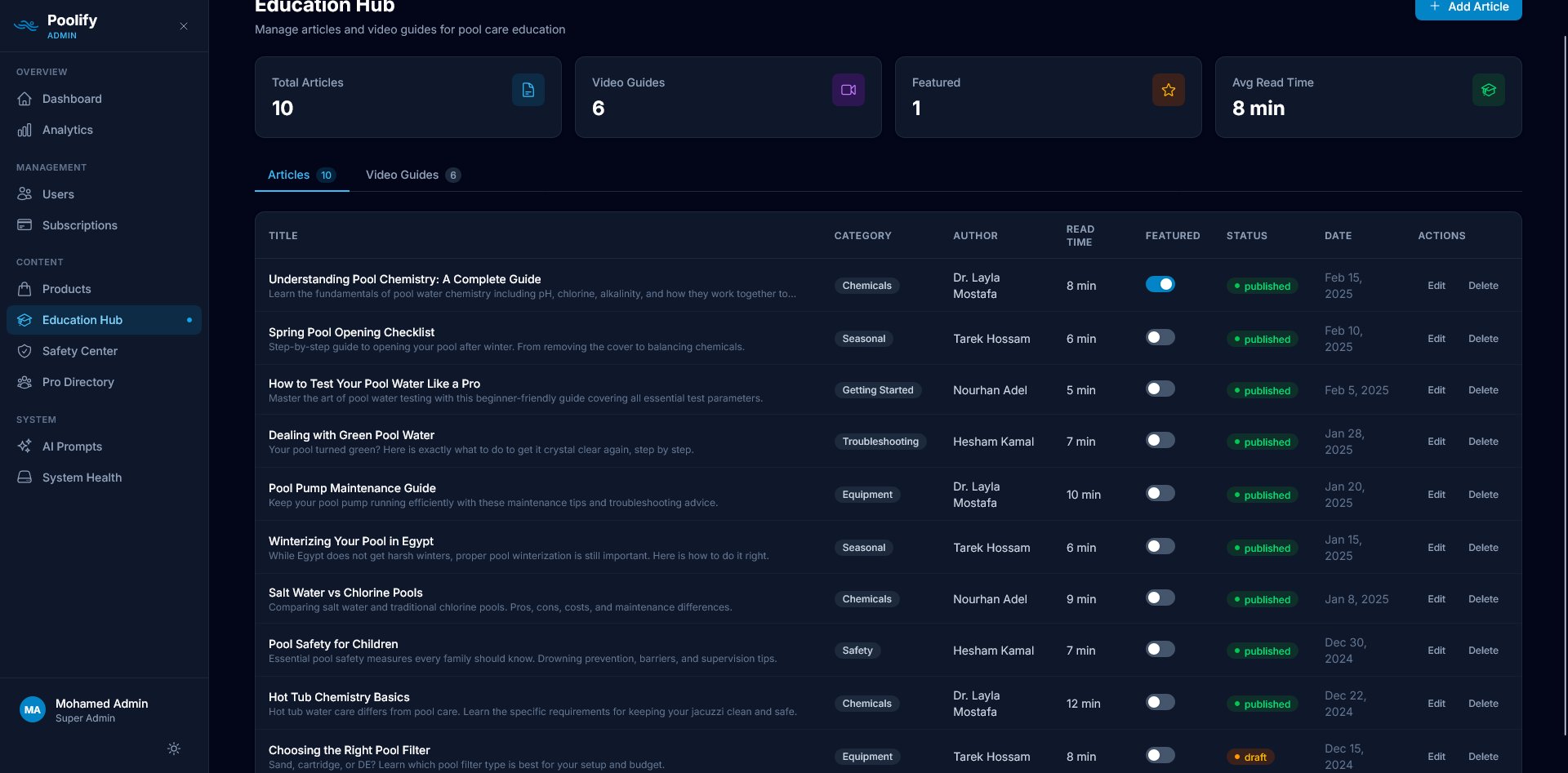Enable featured for Salt Water vs Chlorine Pools
The height and width of the screenshot is (773, 1568).
(1160, 598)
